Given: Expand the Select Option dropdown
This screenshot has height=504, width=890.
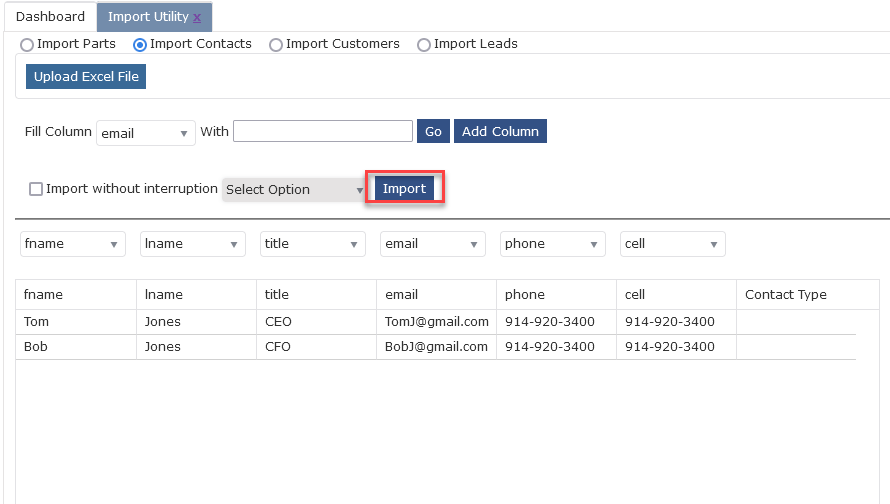Looking at the screenshot, I should (x=294, y=190).
